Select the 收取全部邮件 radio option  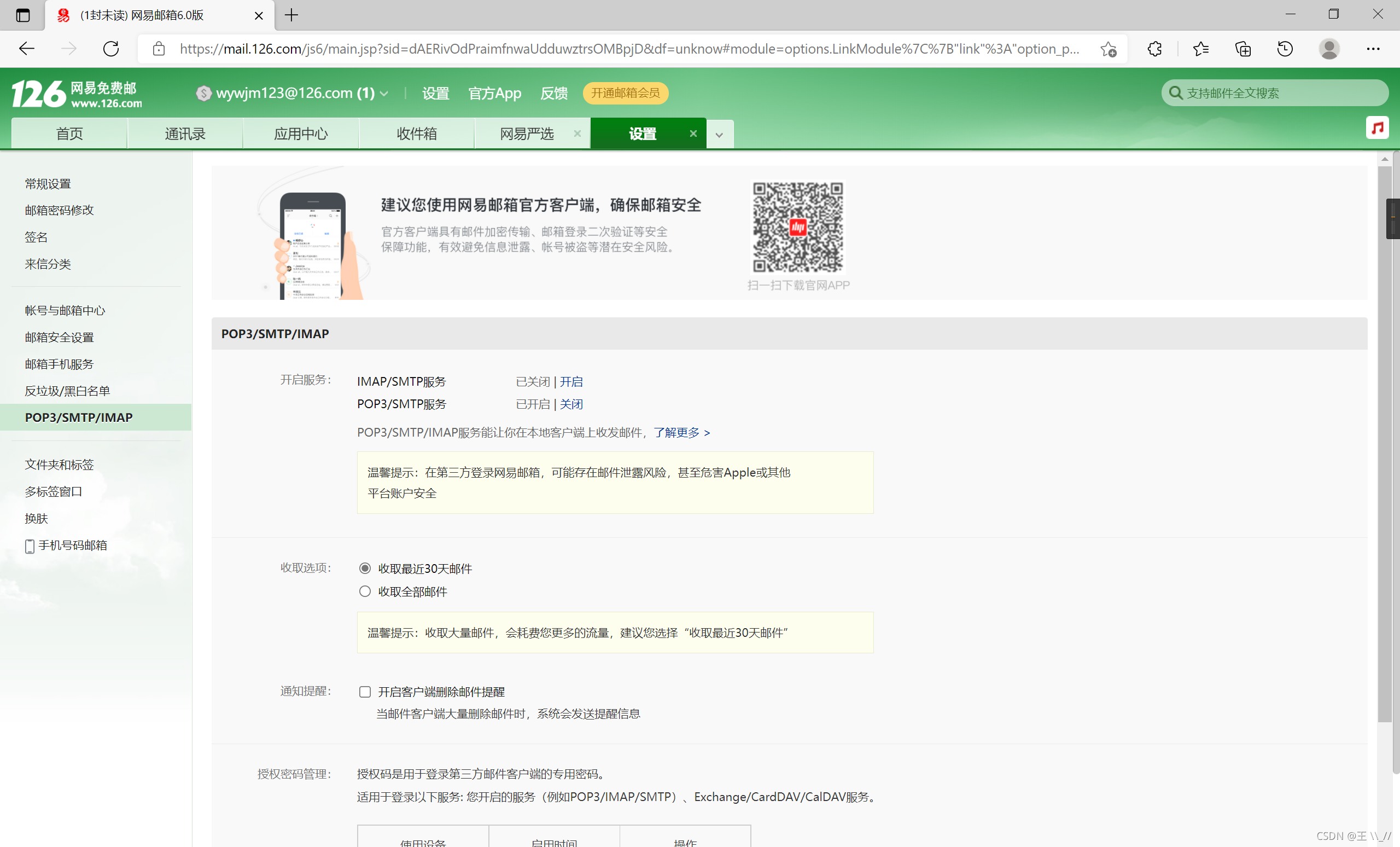pyautogui.click(x=365, y=591)
